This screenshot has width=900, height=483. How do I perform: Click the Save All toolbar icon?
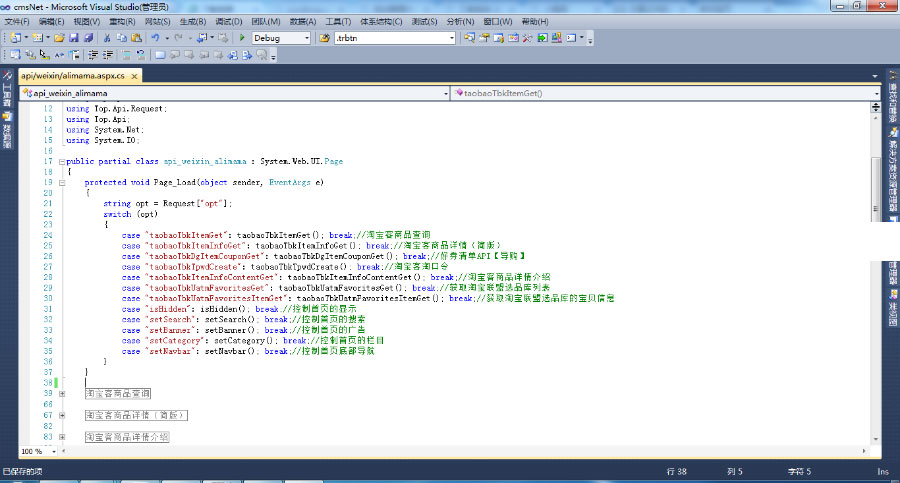tap(89, 38)
